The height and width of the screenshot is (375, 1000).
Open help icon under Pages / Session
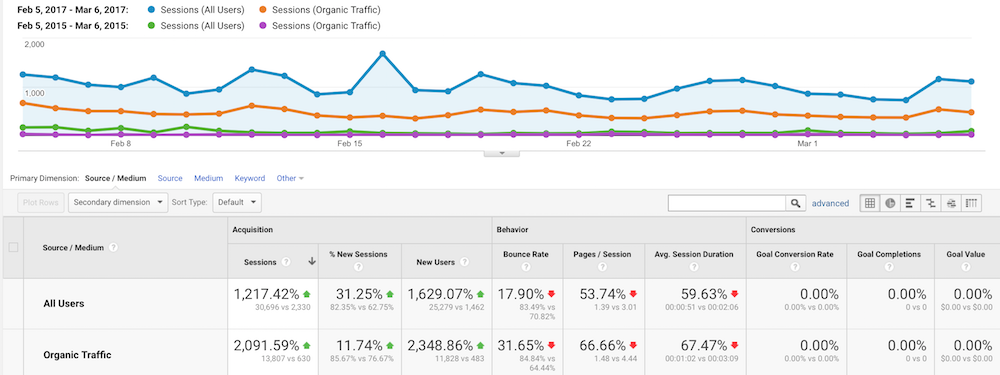click(602, 267)
